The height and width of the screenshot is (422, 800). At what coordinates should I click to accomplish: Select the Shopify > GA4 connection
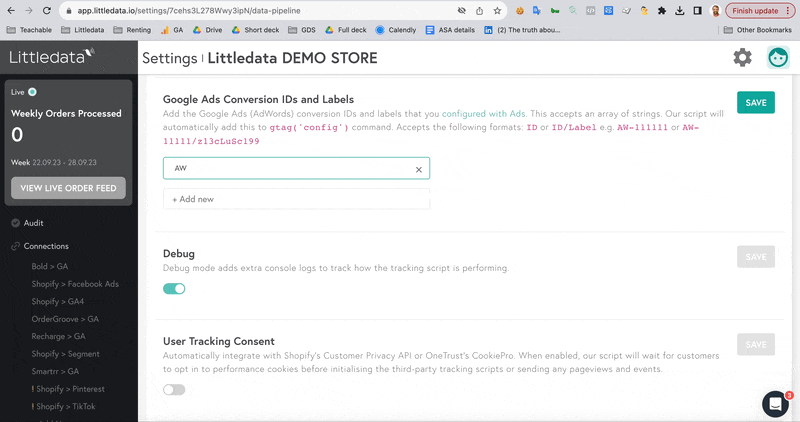(58, 302)
